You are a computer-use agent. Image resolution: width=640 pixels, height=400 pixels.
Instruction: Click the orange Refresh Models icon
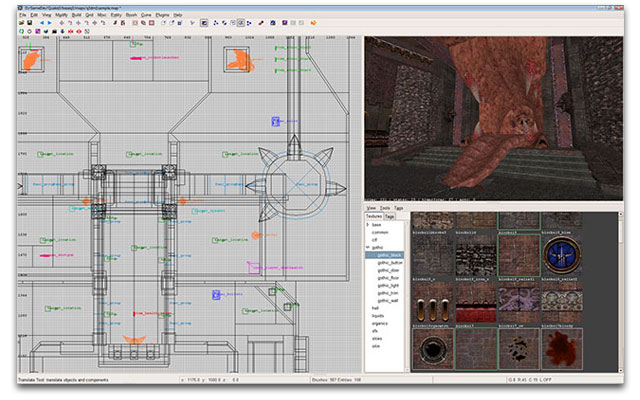pyautogui.click(x=313, y=23)
